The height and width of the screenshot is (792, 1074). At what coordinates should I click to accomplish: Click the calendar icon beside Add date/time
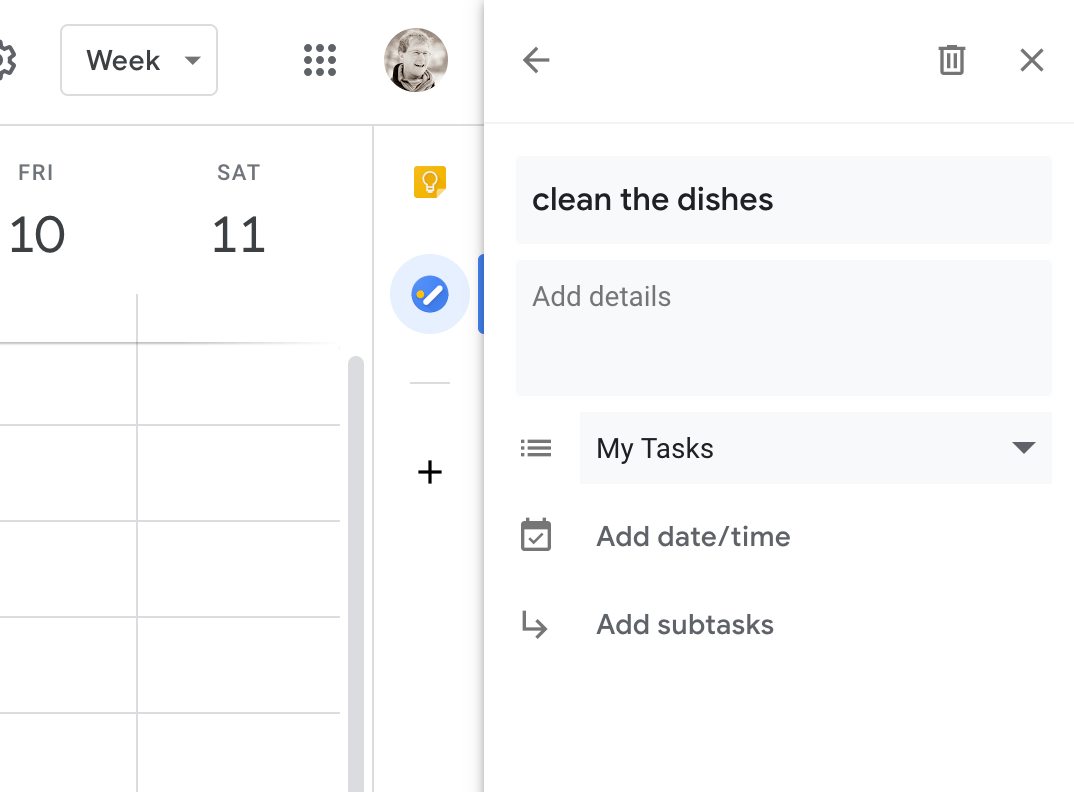click(x=536, y=536)
